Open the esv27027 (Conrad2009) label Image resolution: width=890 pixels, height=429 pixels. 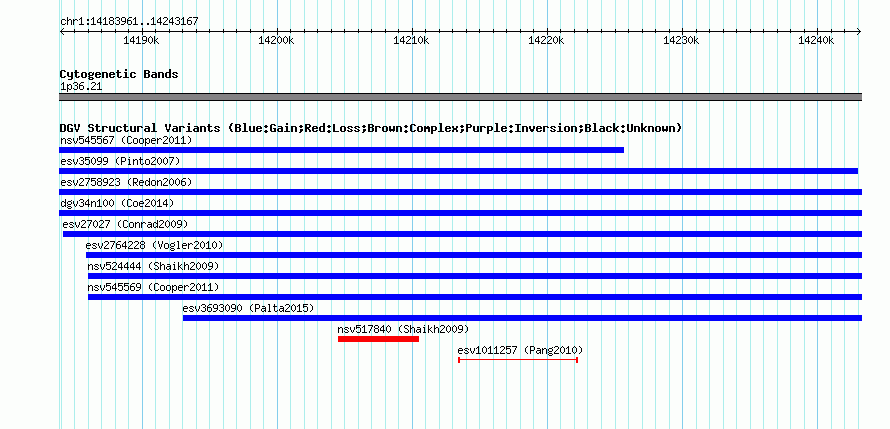[125, 224]
